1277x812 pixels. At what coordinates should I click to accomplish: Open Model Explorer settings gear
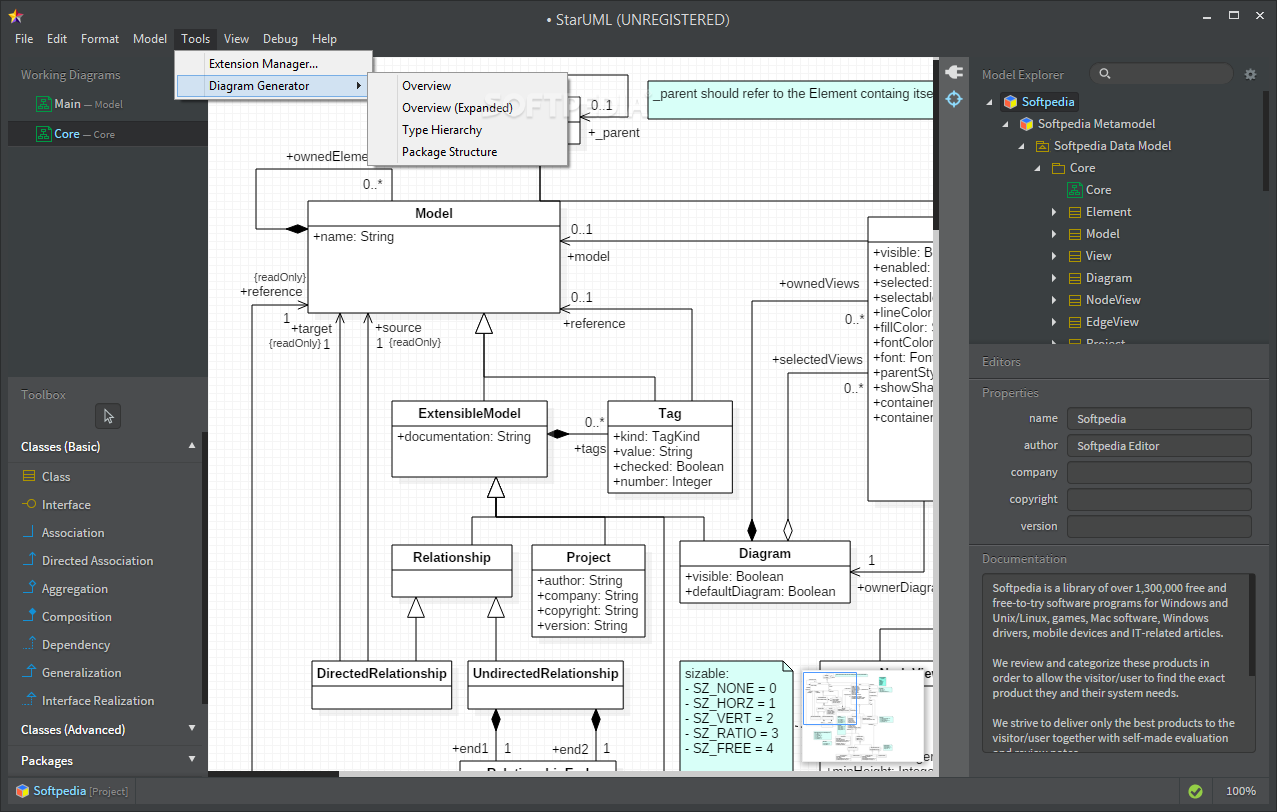click(x=1250, y=74)
